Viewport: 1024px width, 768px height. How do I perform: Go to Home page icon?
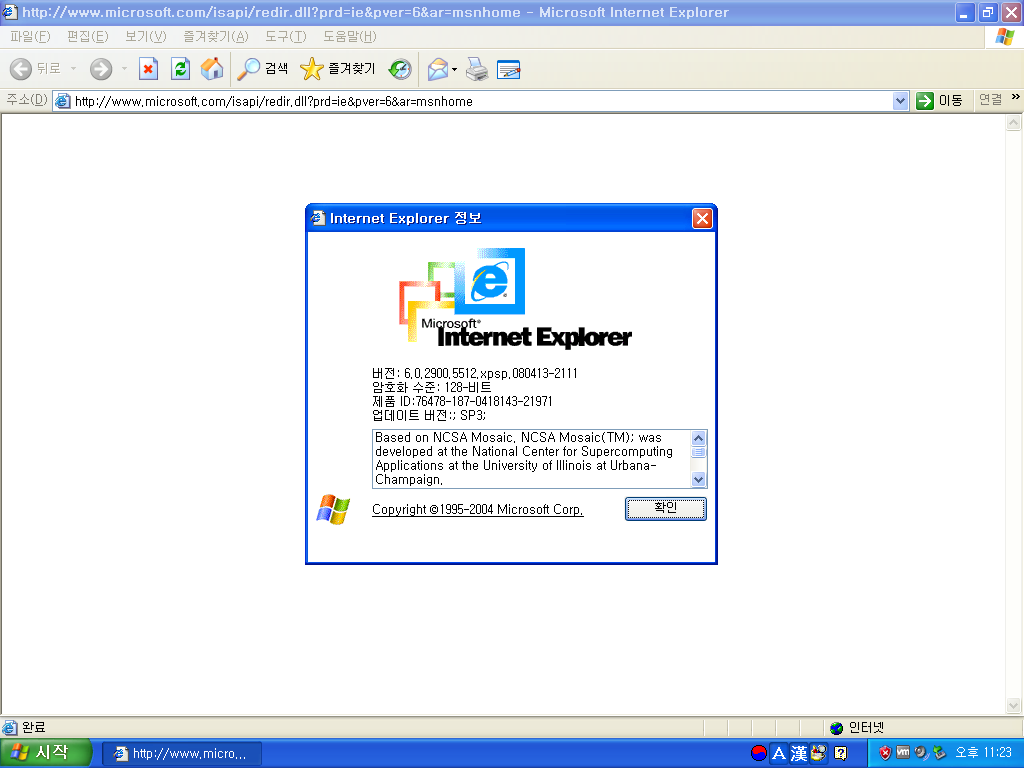(x=212, y=69)
